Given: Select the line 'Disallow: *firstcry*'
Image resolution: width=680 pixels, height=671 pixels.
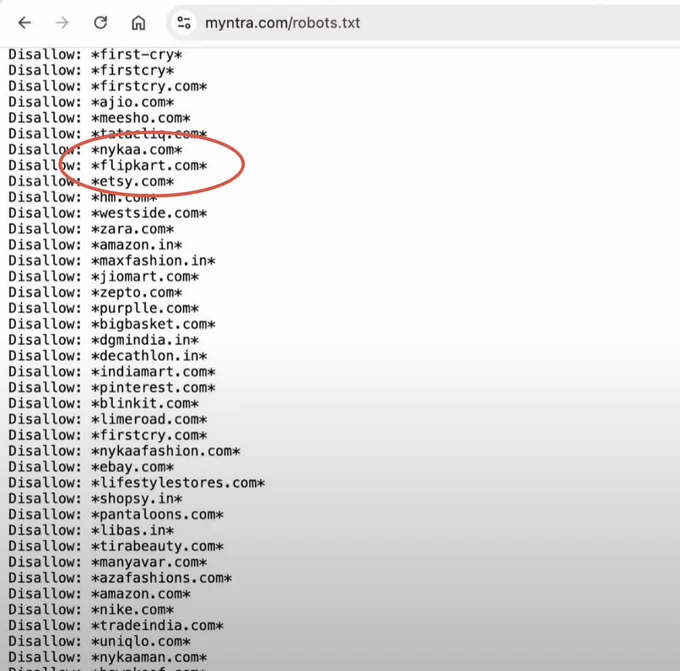Looking at the screenshot, I should tap(92, 70).
